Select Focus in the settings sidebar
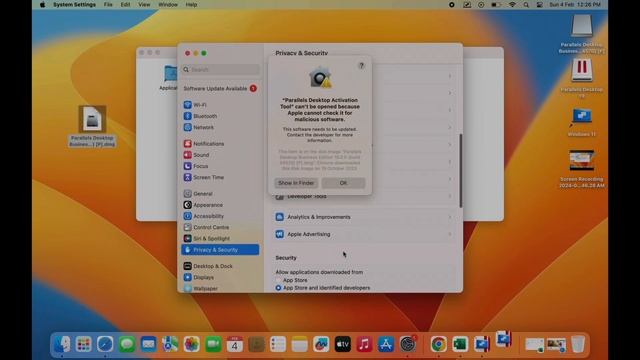The width and height of the screenshot is (640, 360). 196,166
